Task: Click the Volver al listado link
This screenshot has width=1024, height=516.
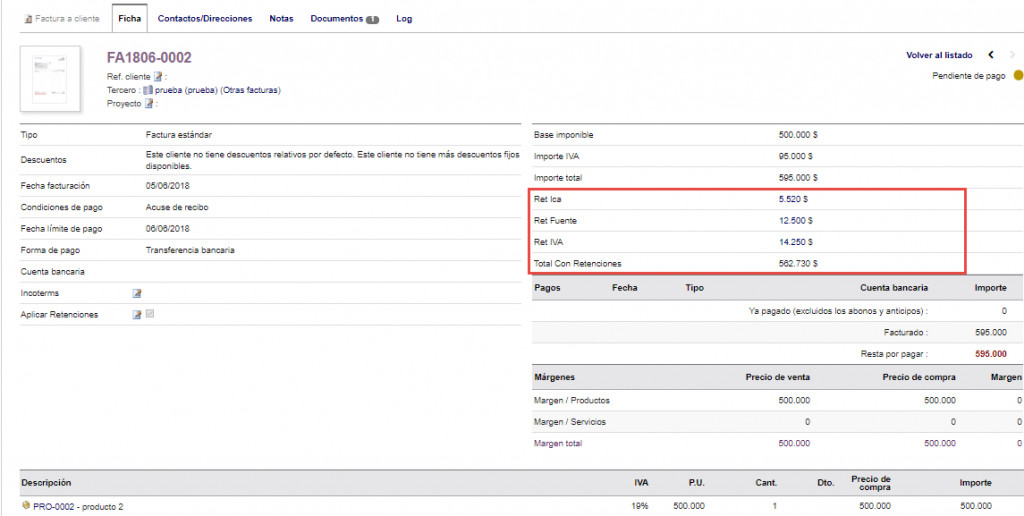Action: (939, 56)
